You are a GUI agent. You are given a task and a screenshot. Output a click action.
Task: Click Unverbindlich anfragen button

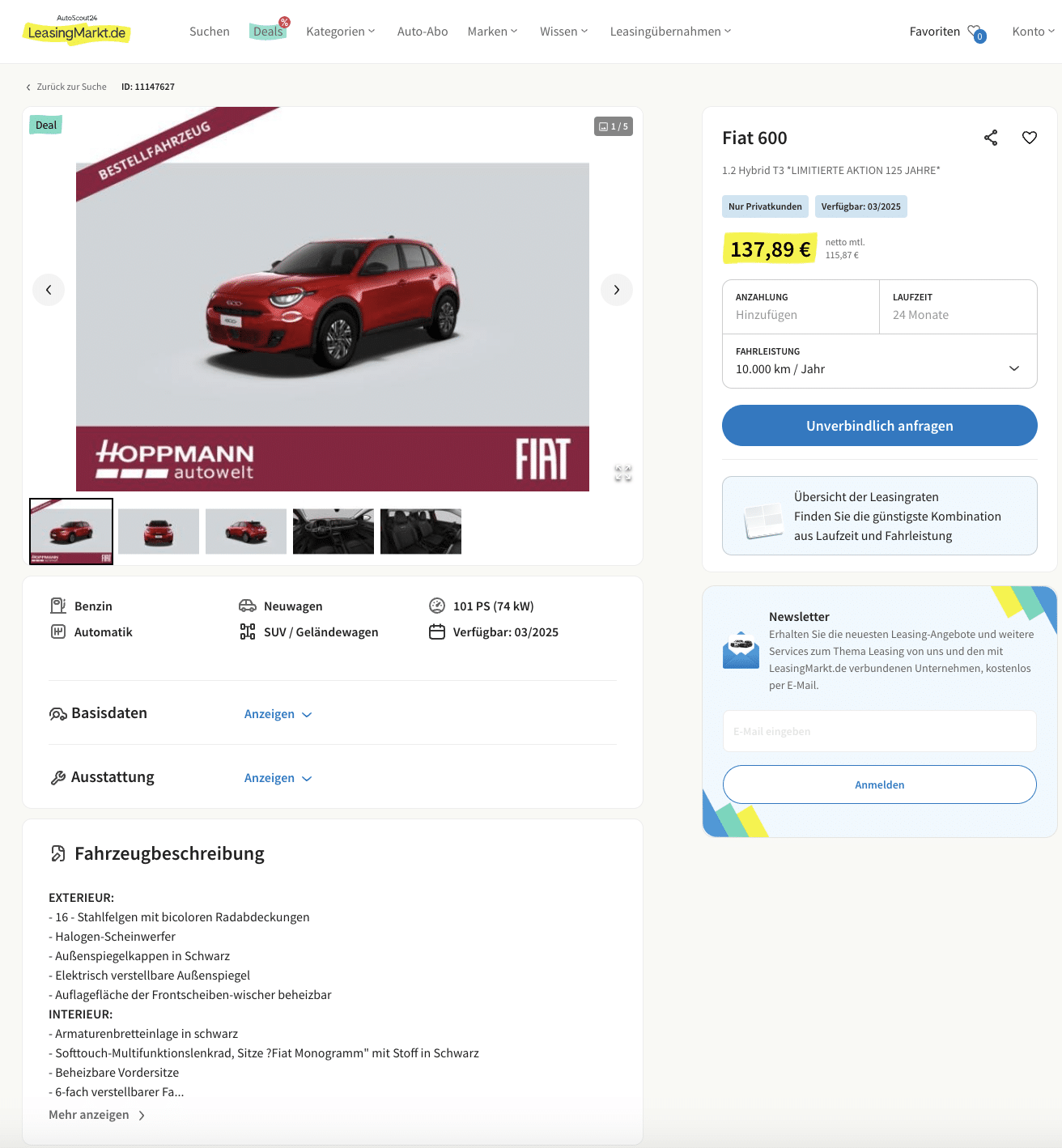[x=880, y=426]
